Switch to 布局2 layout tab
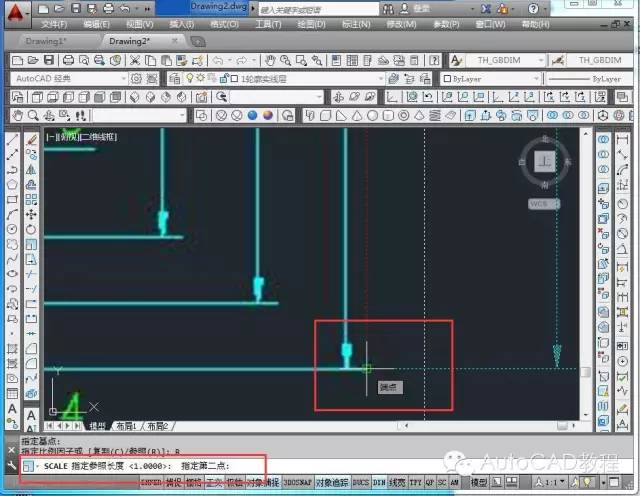Viewport: 640px width, 496px height. 158,426
